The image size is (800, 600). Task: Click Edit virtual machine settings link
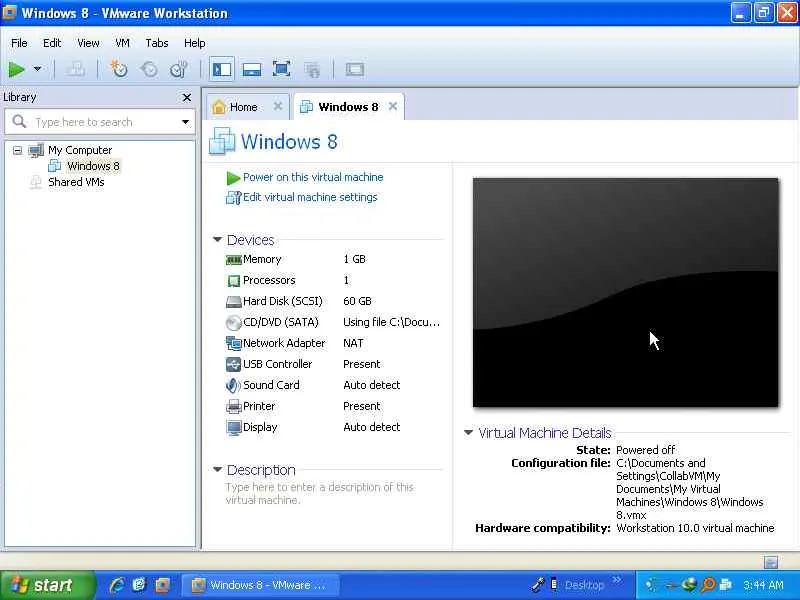pyautogui.click(x=310, y=197)
